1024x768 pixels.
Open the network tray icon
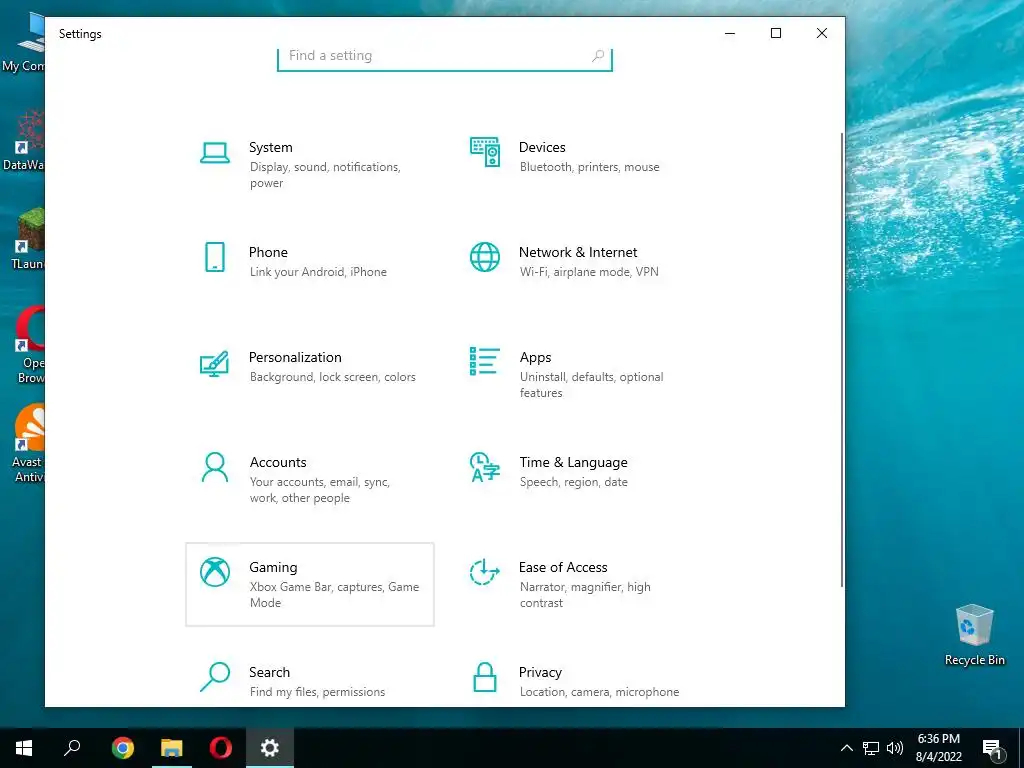[871, 748]
